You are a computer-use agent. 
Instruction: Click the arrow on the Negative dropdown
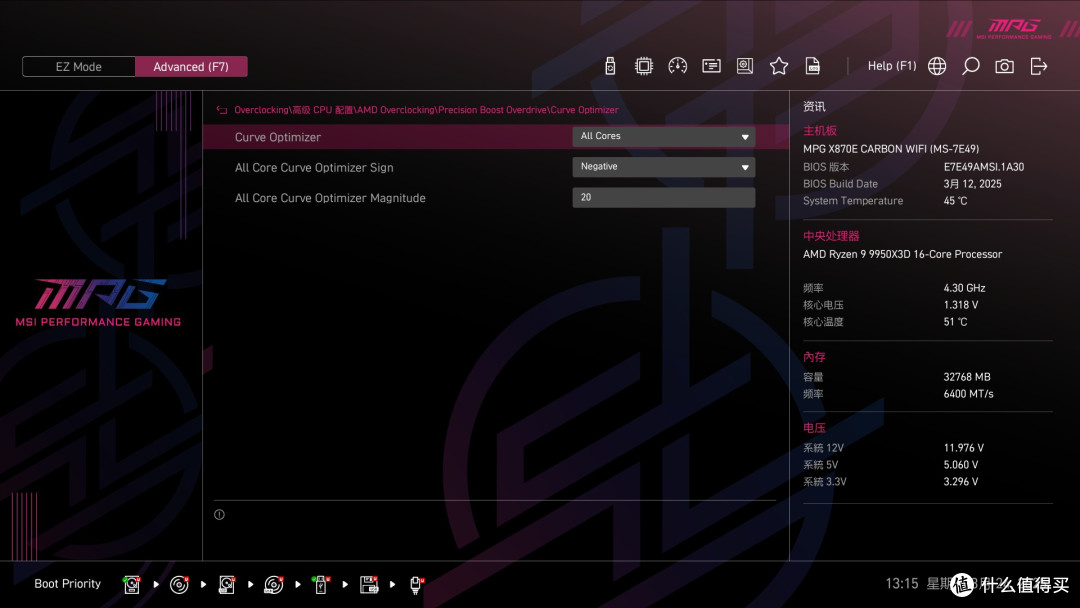tap(745, 167)
